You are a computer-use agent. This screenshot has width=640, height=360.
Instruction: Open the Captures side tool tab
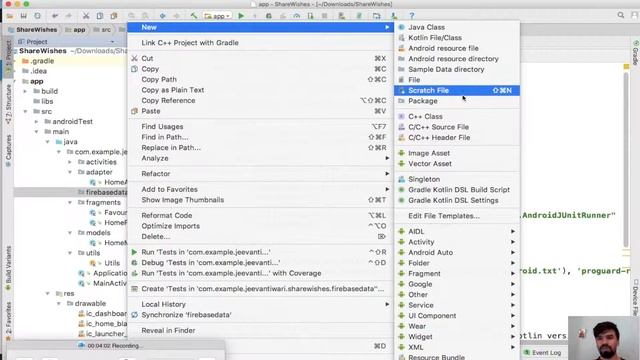pyautogui.click(x=8, y=150)
